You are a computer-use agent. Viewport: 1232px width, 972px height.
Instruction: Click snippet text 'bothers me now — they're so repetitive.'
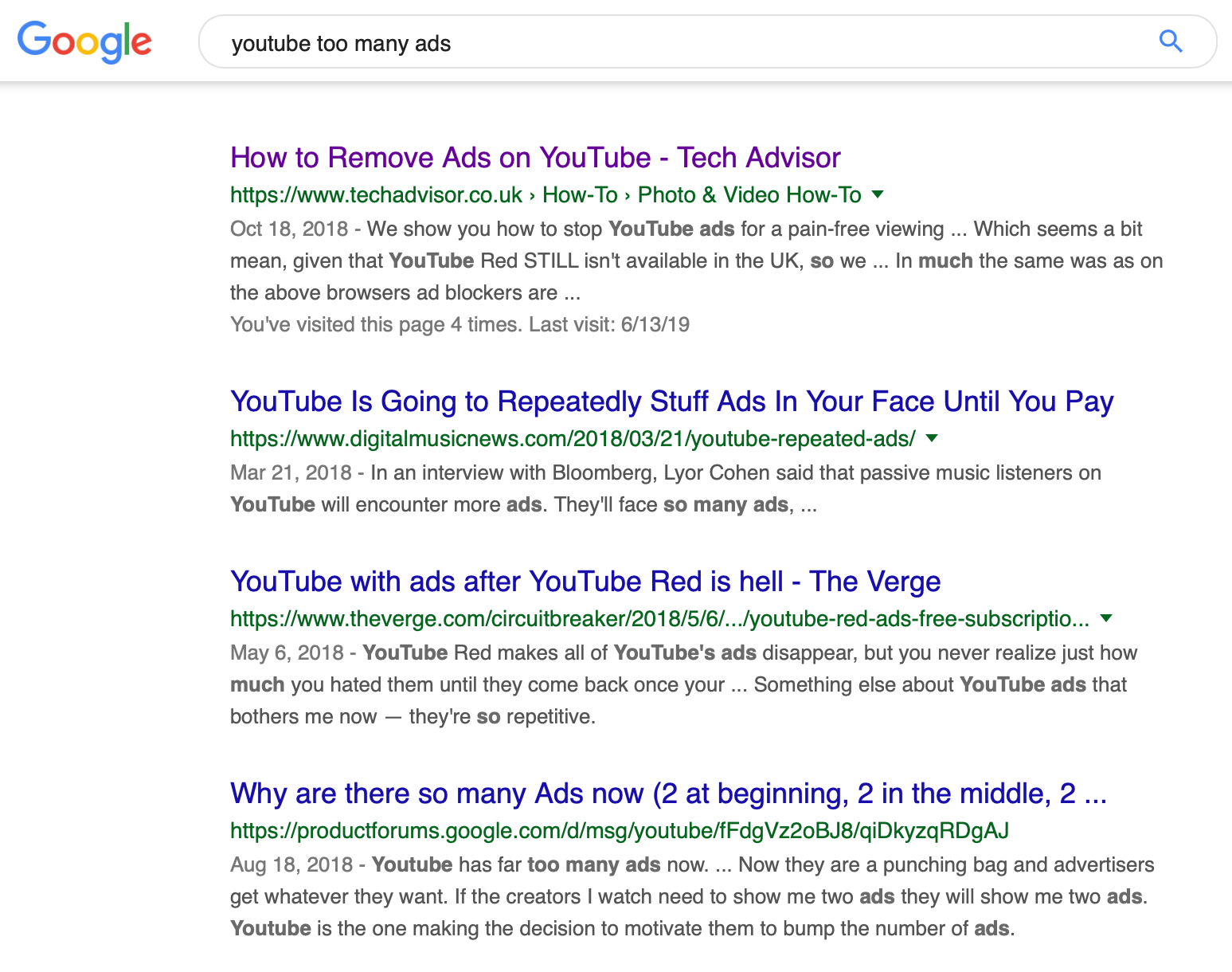[x=413, y=716]
